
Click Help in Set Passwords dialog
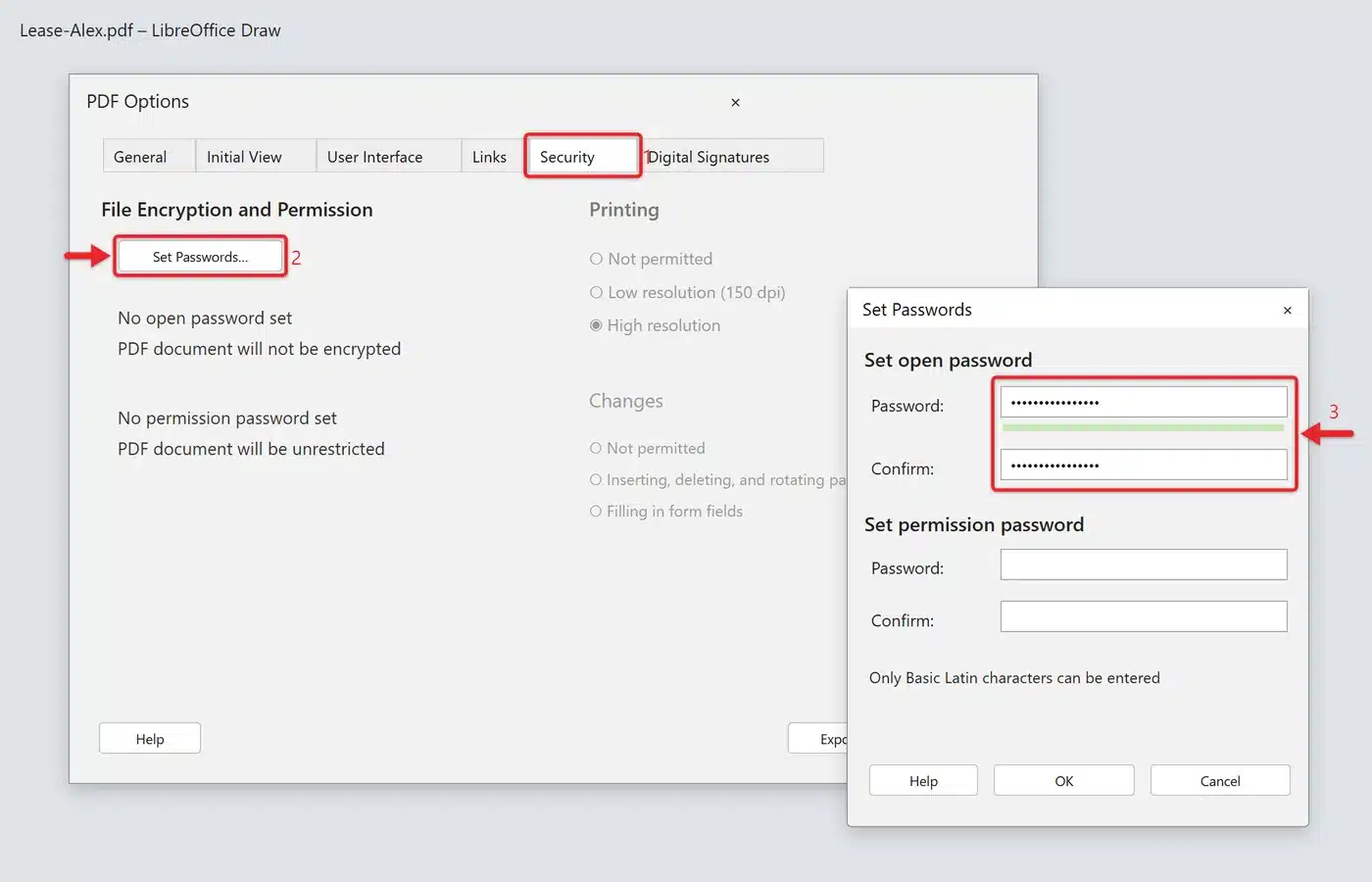(923, 781)
